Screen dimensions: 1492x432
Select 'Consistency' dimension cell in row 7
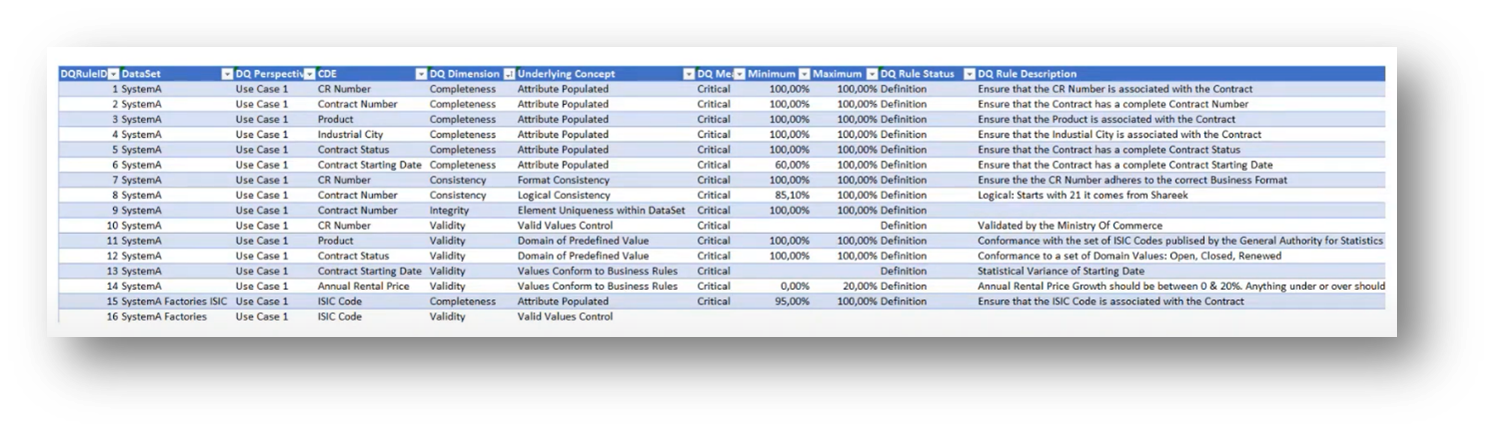(458, 180)
